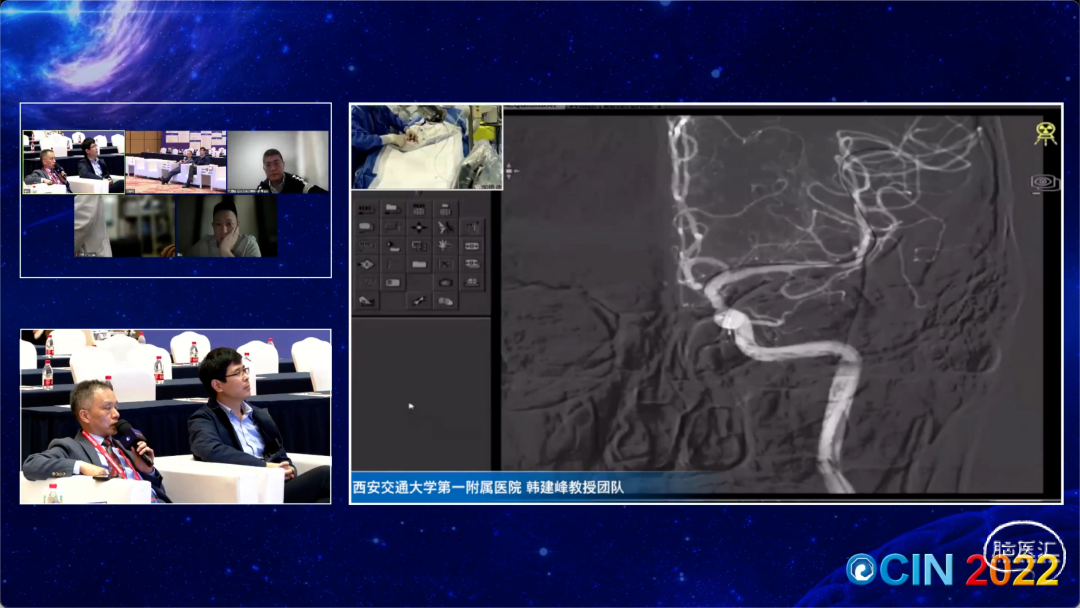Activate the four-way arrow pan tool
This screenshot has width=1080, height=608.
click(x=419, y=227)
